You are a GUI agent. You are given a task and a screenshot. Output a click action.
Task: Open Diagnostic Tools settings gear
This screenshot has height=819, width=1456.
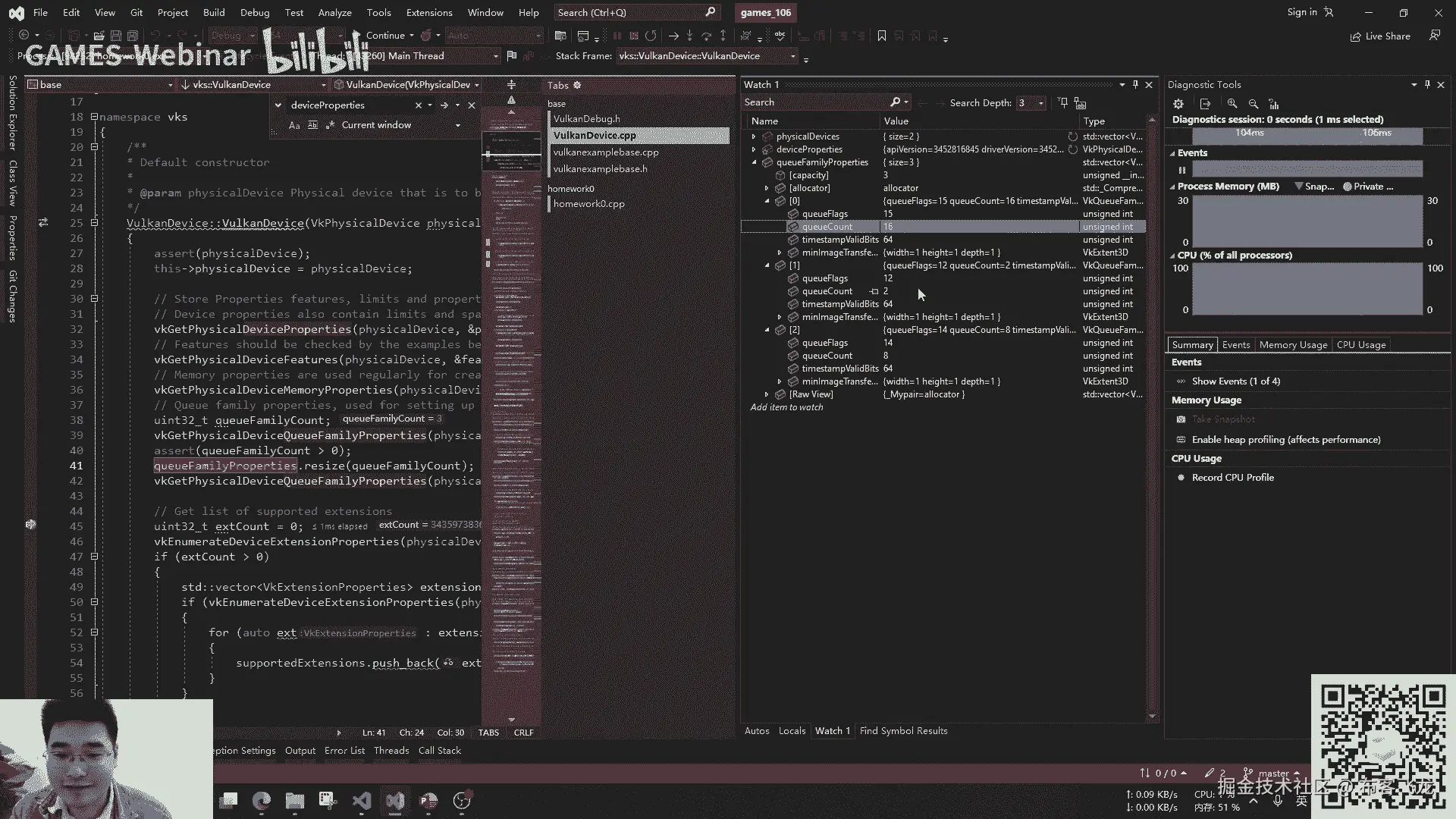pos(1178,104)
